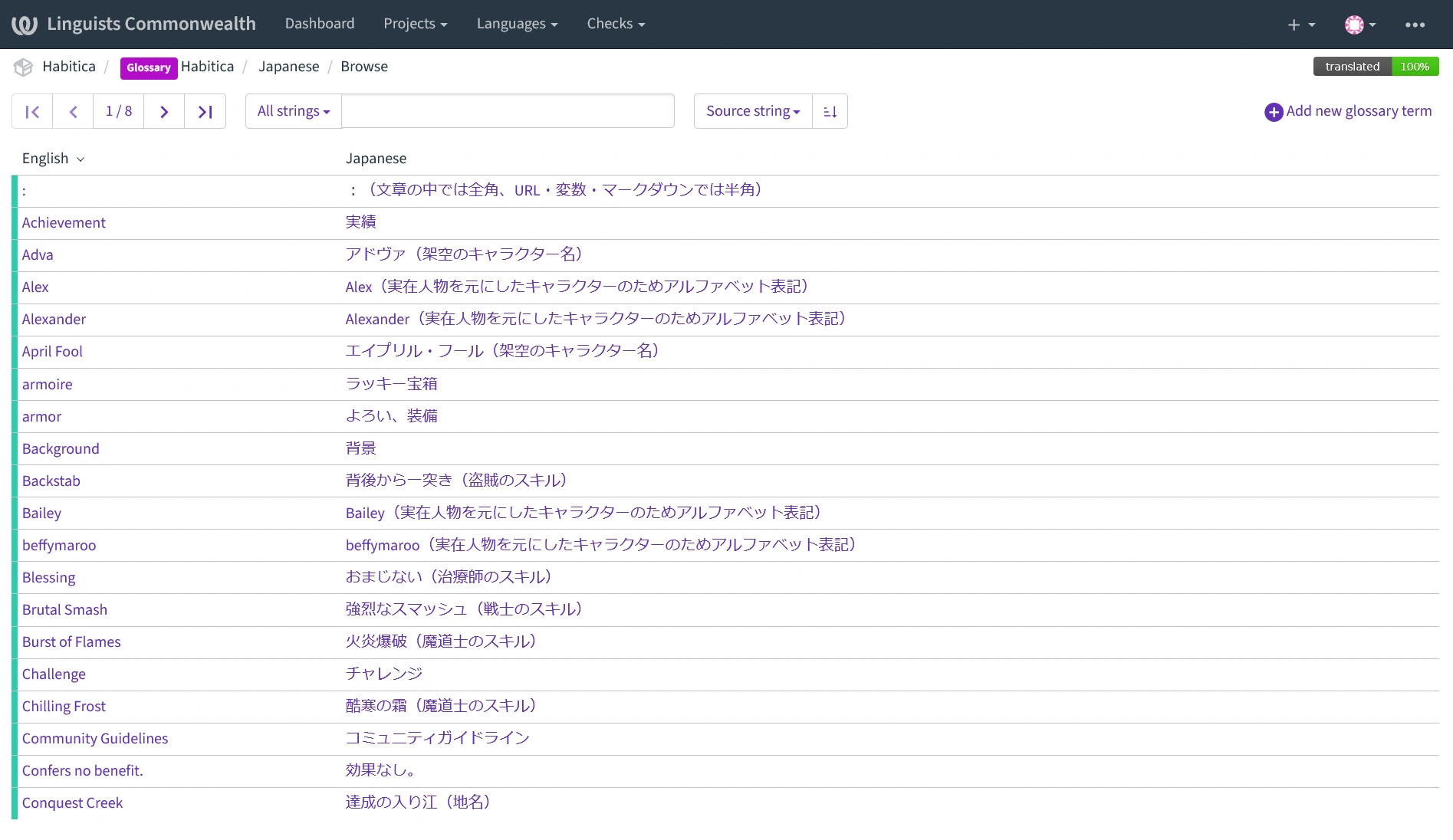Image resolution: width=1453 pixels, height=840 pixels.
Task: Open the Checks menu
Action: 616,24
